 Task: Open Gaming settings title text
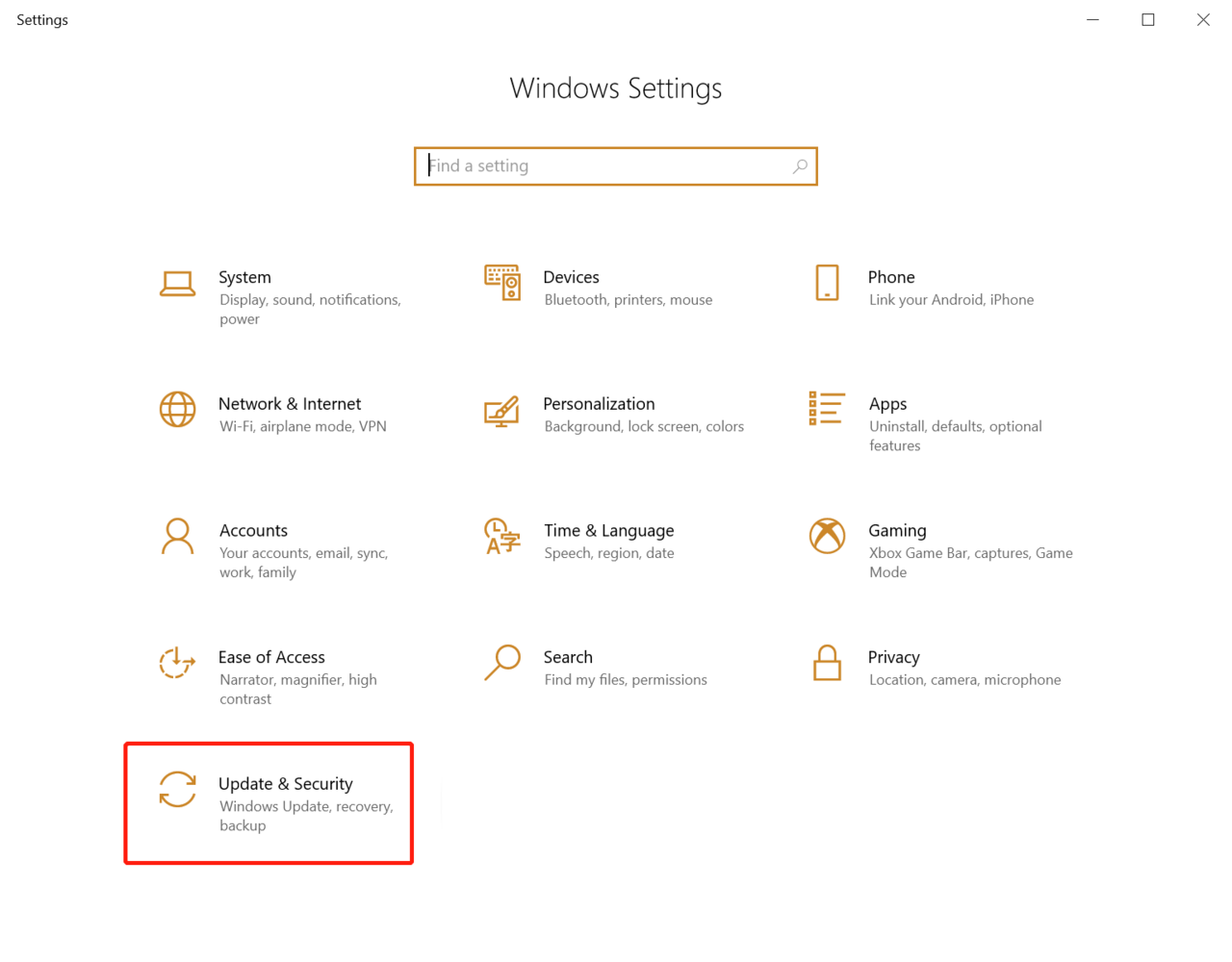pyautogui.click(x=897, y=530)
